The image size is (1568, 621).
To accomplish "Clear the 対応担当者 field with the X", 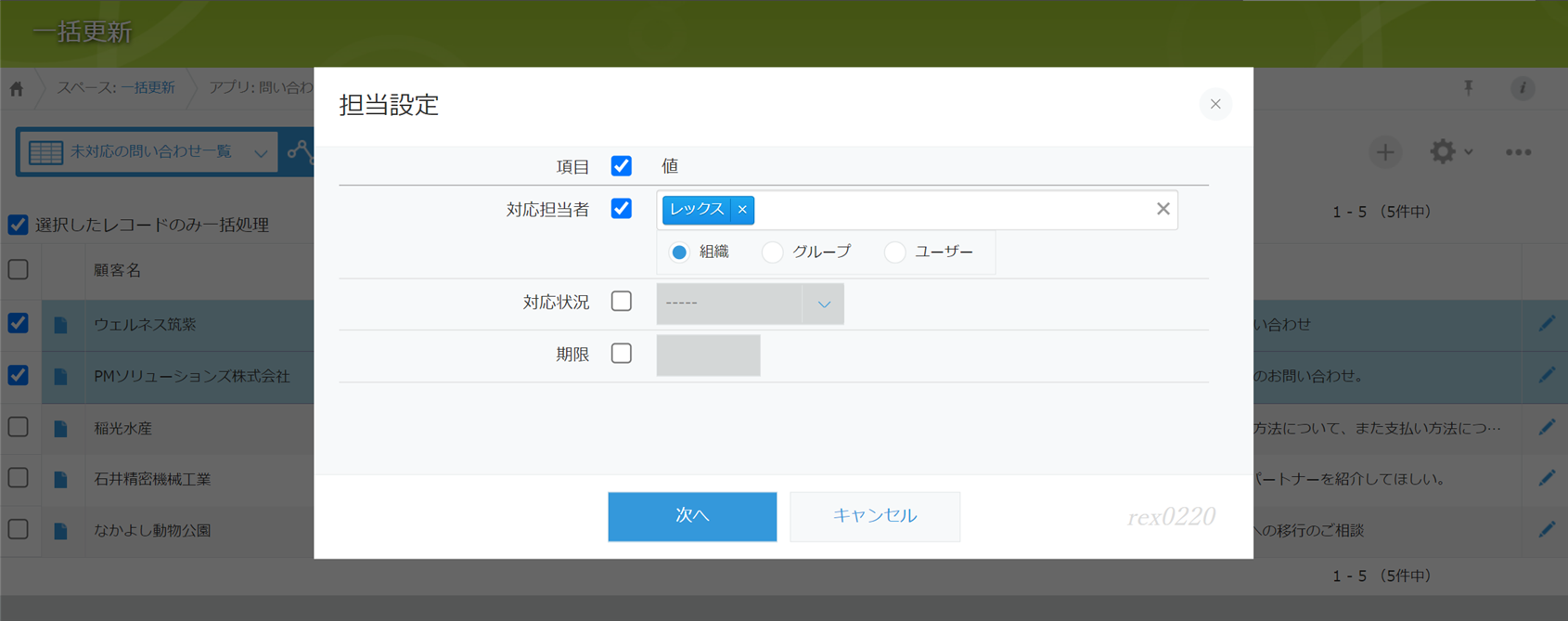I will coord(1163,209).
